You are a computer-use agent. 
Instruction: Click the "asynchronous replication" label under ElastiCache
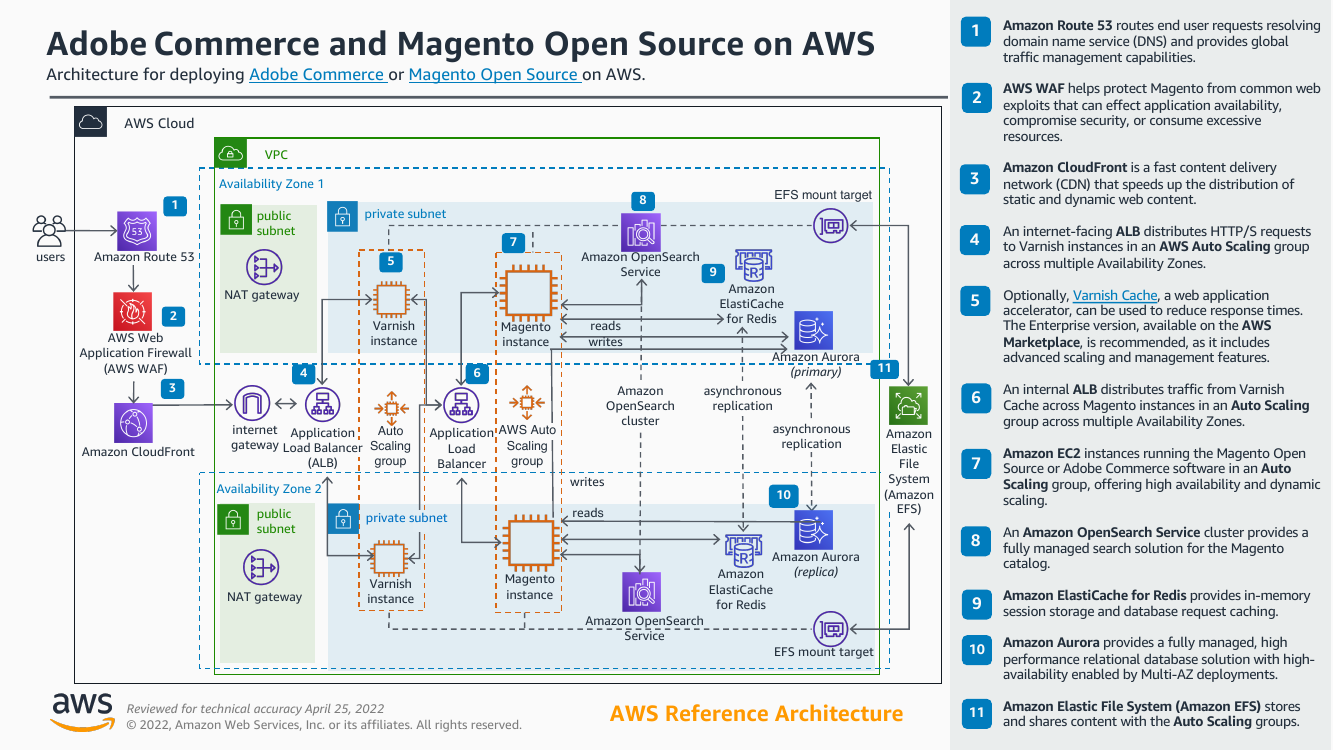(742, 398)
